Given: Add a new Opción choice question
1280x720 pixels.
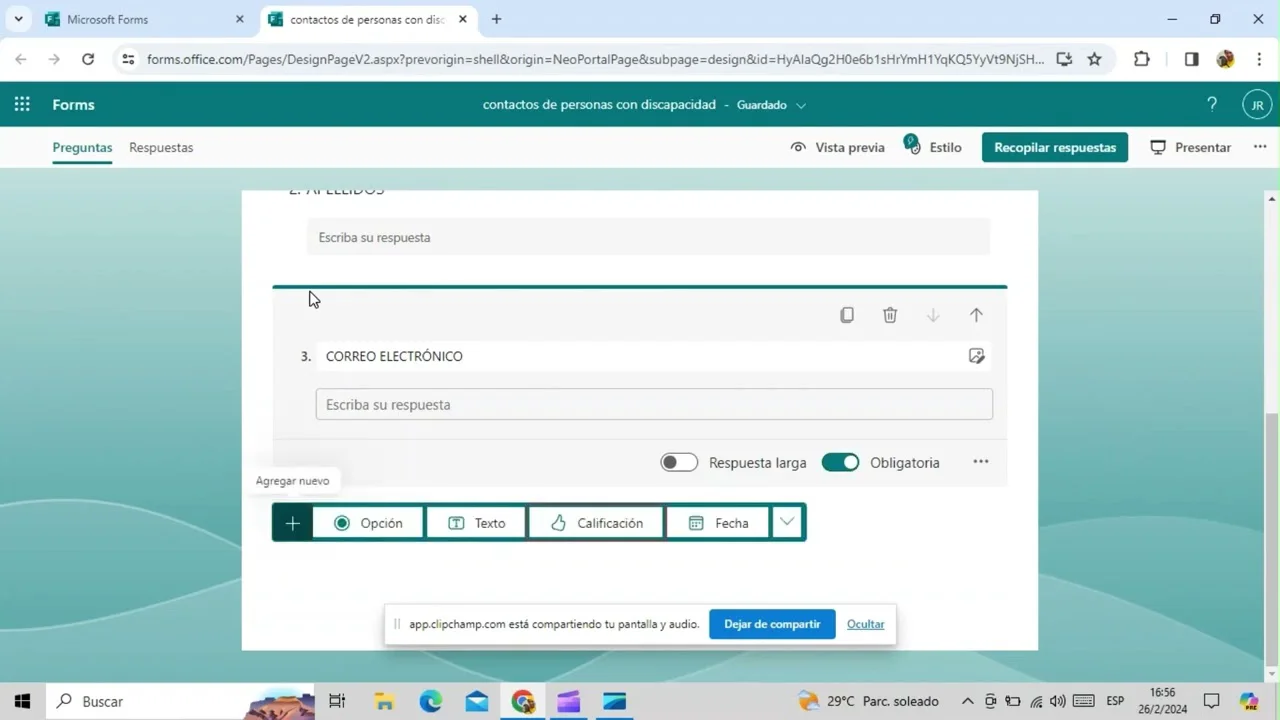Looking at the screenshot, I should (x=368, y=523).
